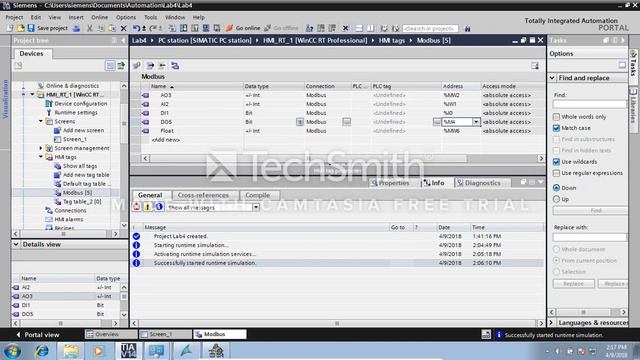Open the Online menu

pos(99,17)
